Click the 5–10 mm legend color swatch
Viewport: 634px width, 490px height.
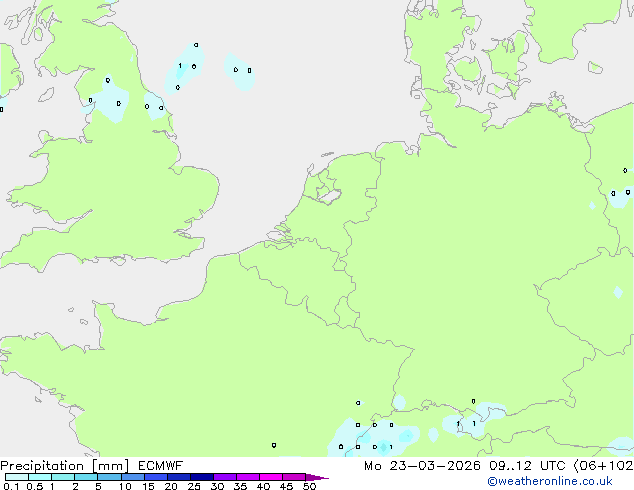click(x=109, y=477)
